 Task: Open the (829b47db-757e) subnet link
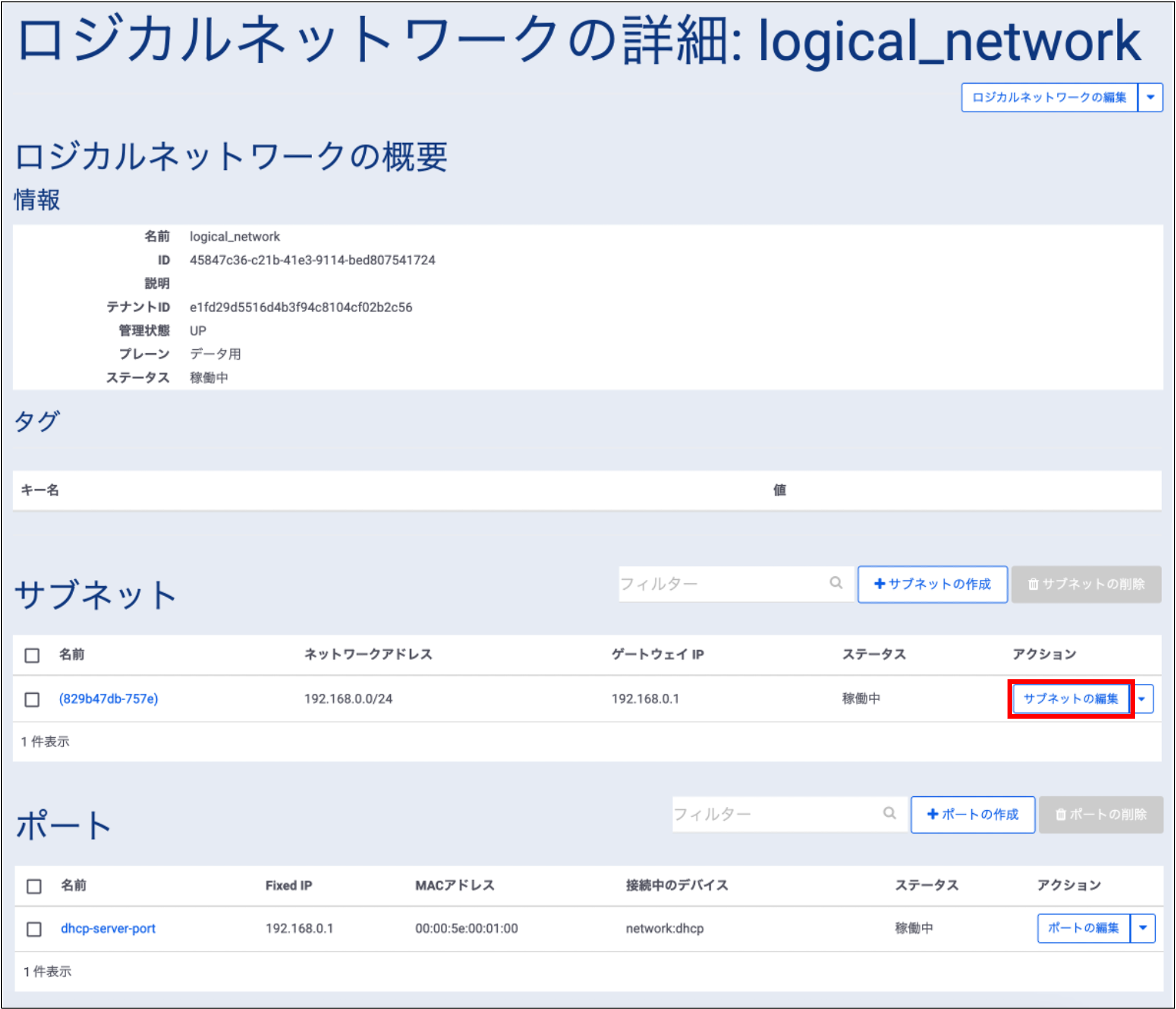[x=108, y=699]
